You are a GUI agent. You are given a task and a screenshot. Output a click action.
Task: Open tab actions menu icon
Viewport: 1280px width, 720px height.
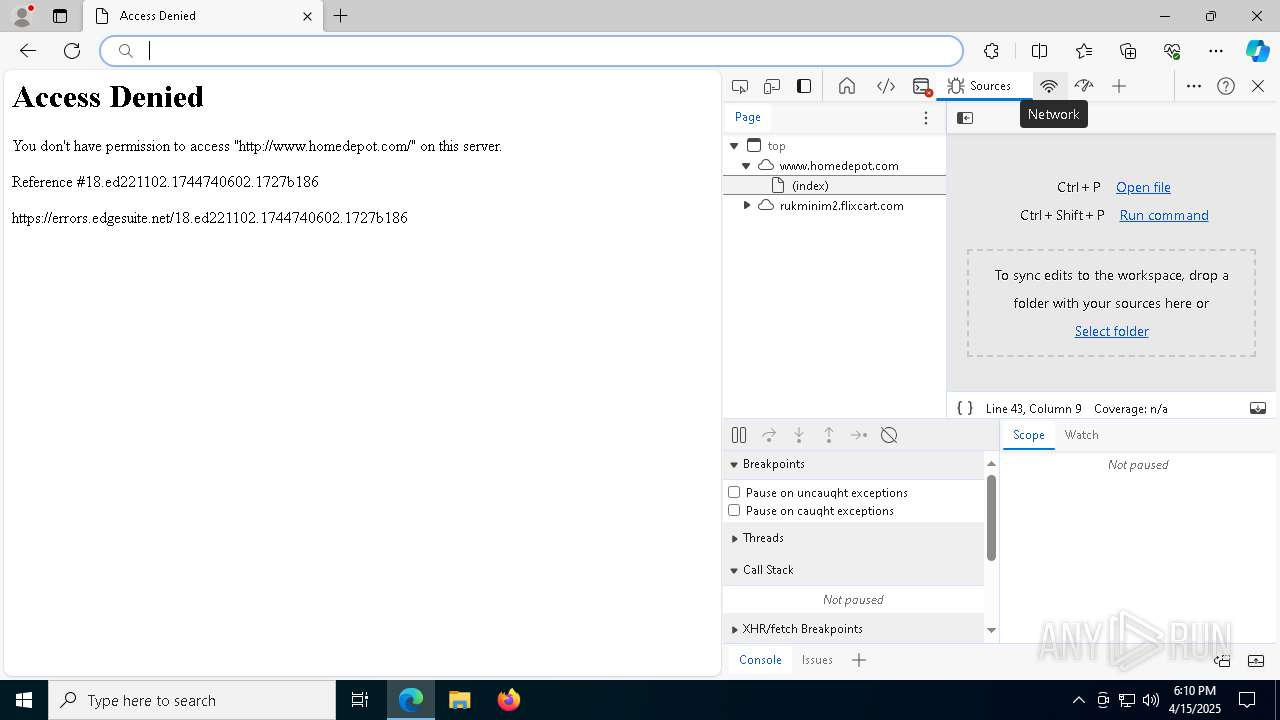coord(60,16)
